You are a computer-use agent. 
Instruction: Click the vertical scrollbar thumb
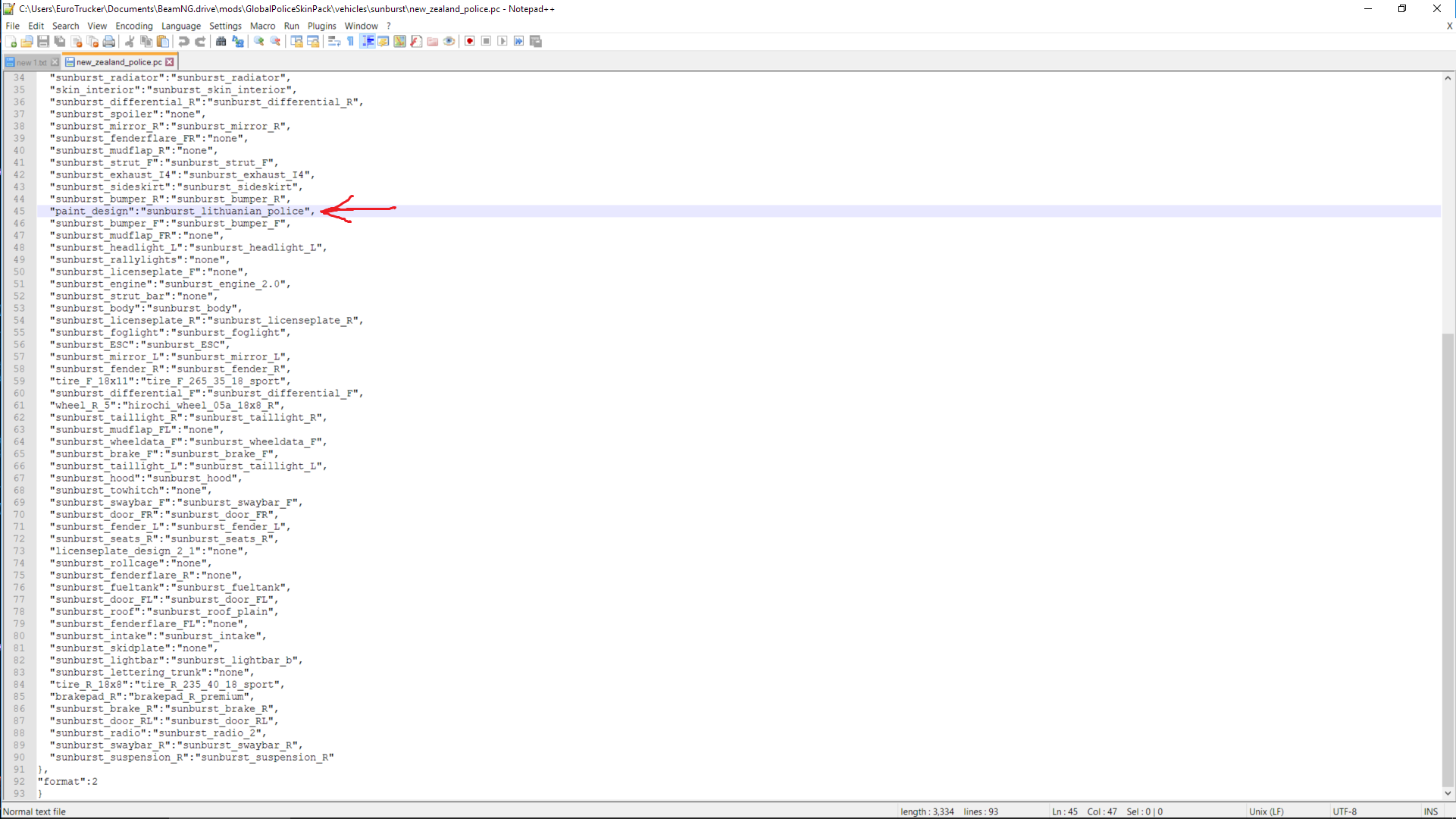click(1448, 560)
